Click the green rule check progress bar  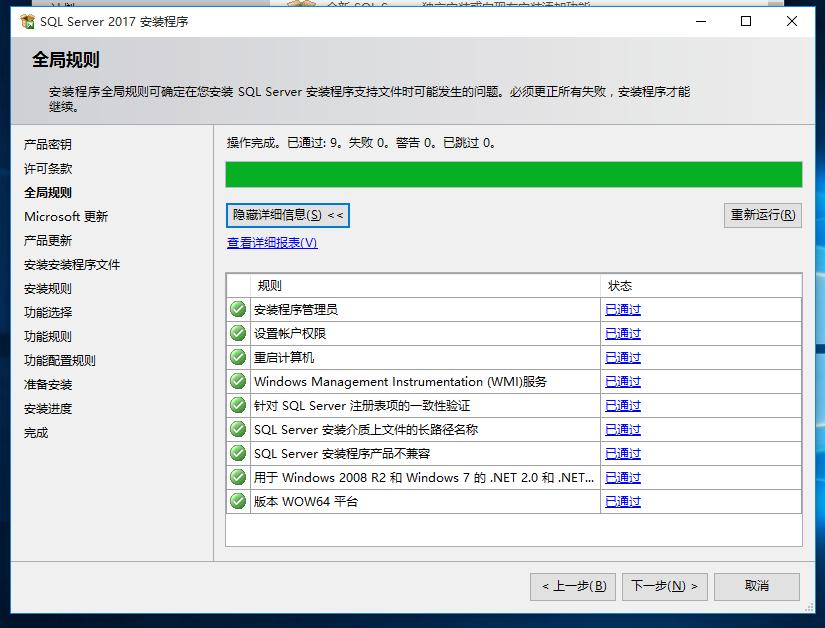[x=514, y=175]
